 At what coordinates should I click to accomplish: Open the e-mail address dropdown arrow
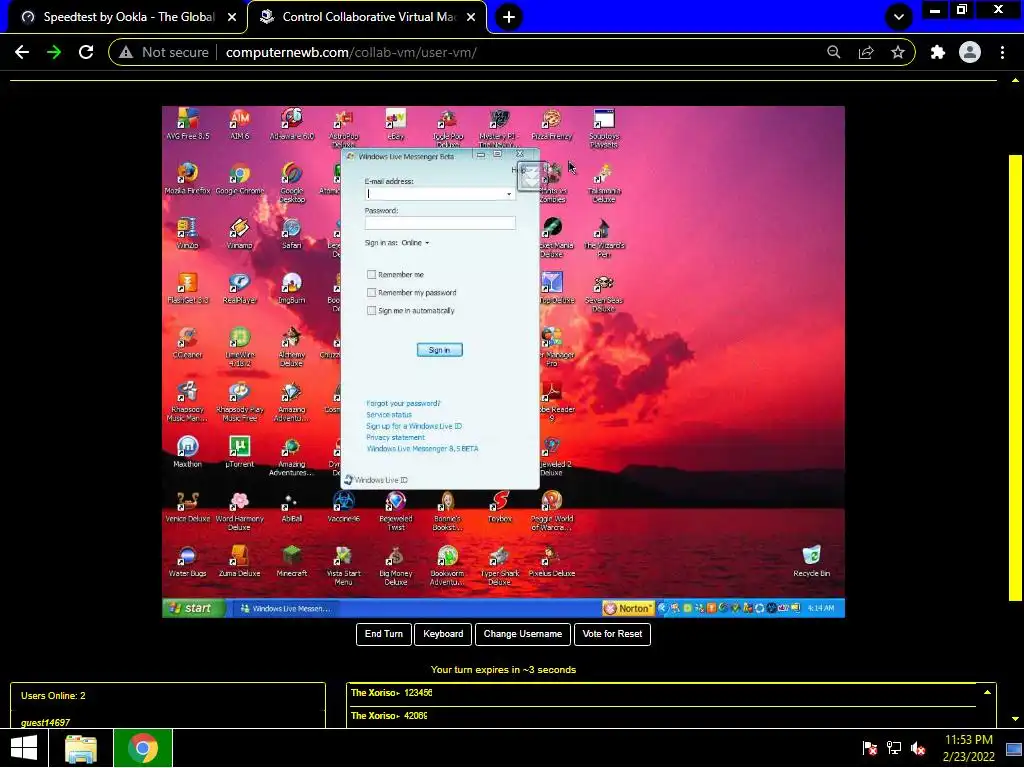(509, 194)
